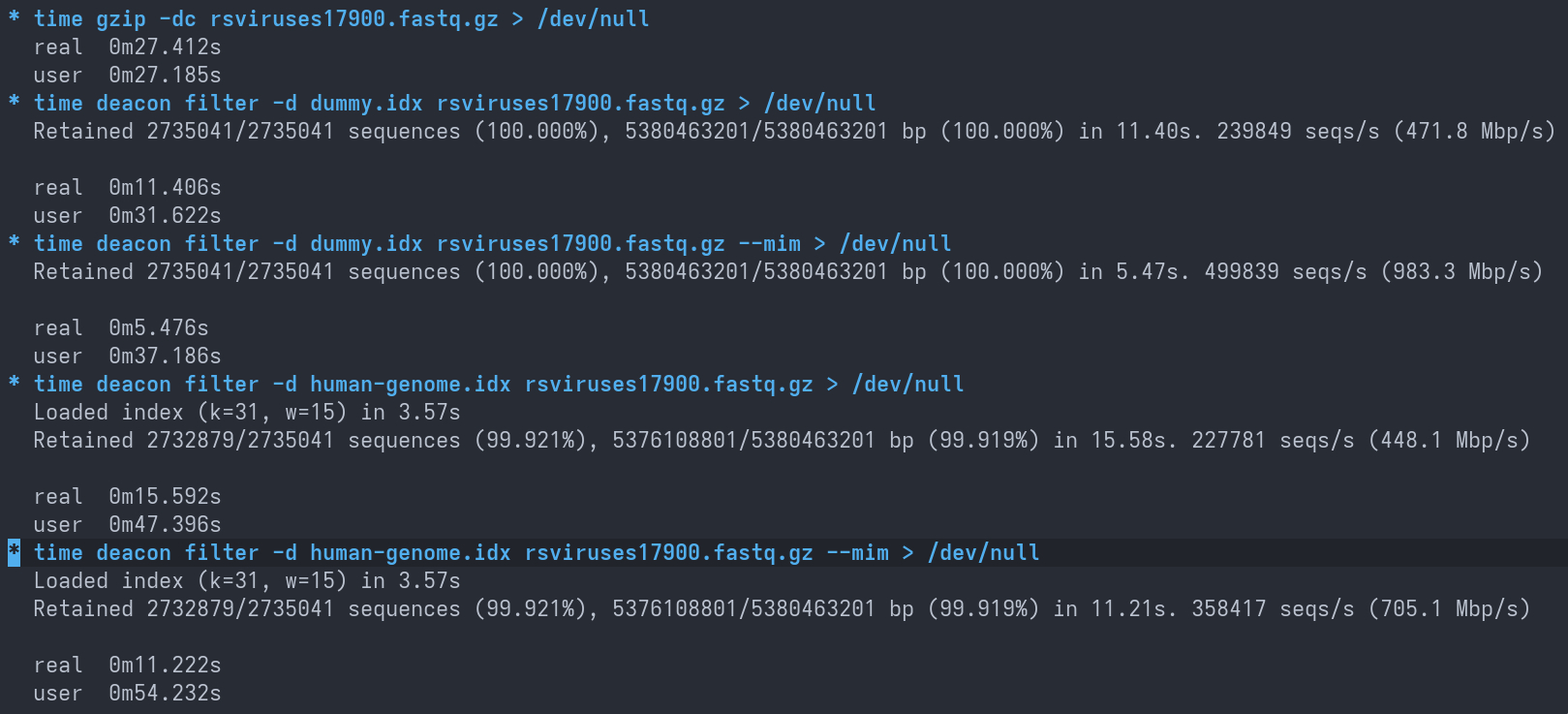Click the 'user 0m27.185s' timing line
Screen dimensions: 1568x714
point(127,75)
